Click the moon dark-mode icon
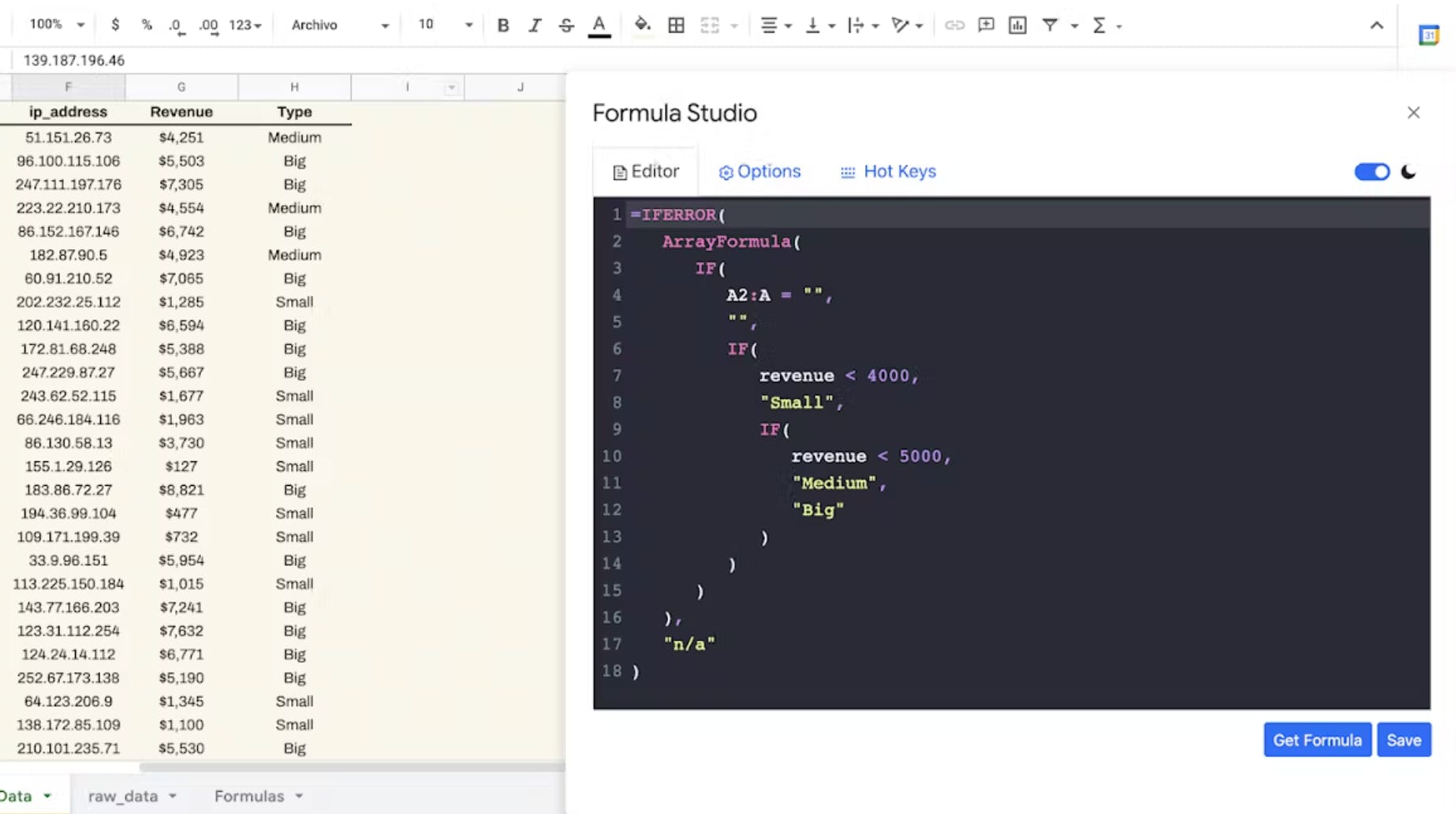This screenshot has width=1456, height=814. (x=1409, y=172)
